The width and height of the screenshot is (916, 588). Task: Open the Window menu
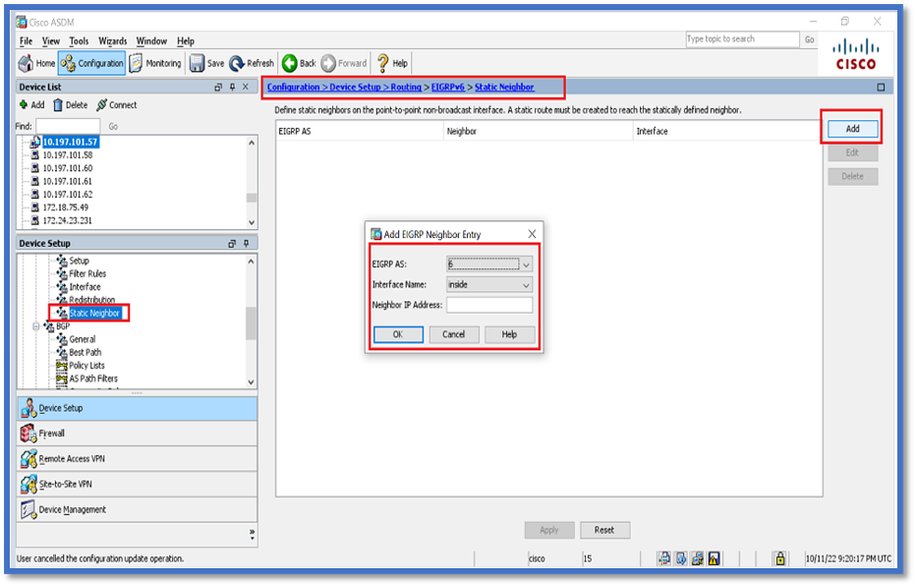[151, 41]
